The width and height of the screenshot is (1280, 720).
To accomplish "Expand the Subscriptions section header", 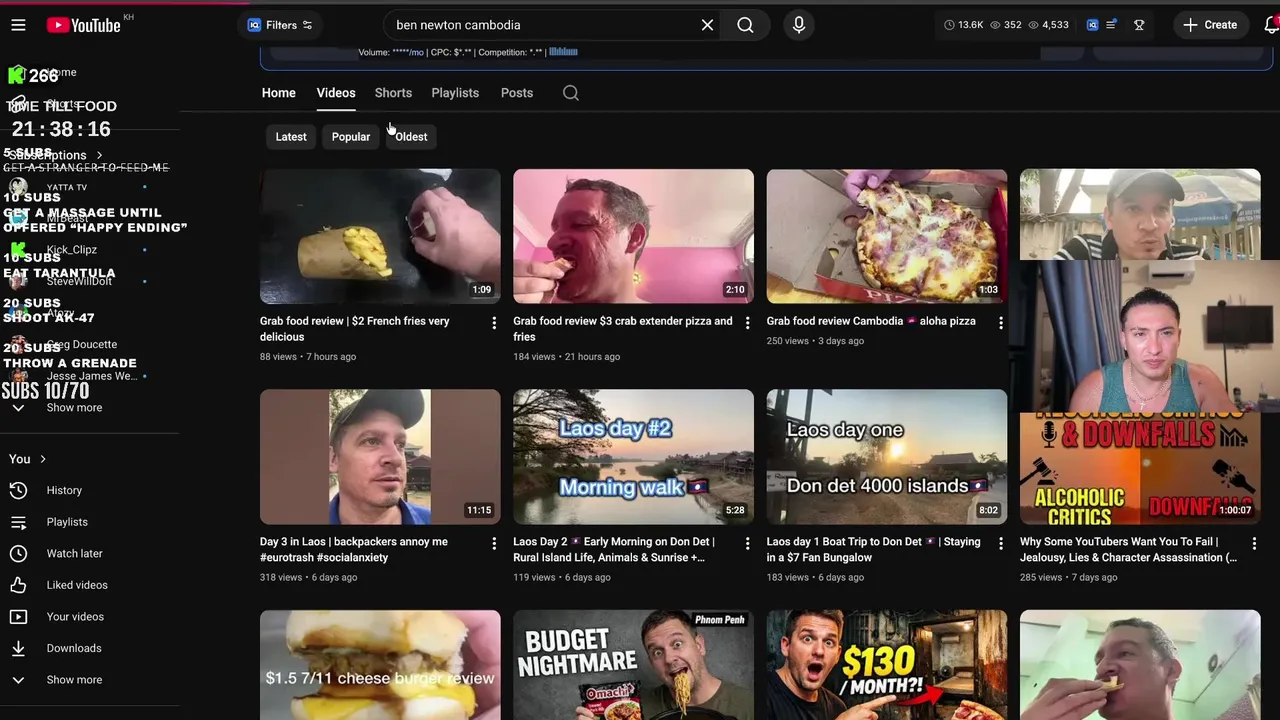I will [55, 156].
